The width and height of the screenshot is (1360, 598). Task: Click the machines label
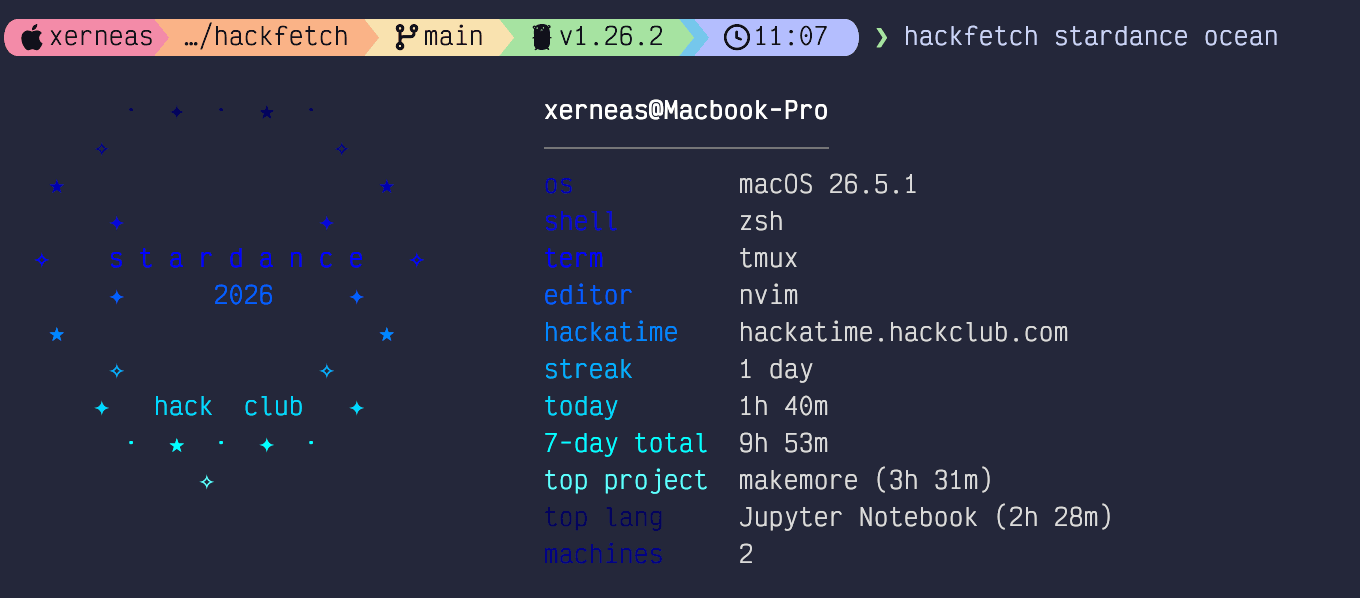coord(603,554)
